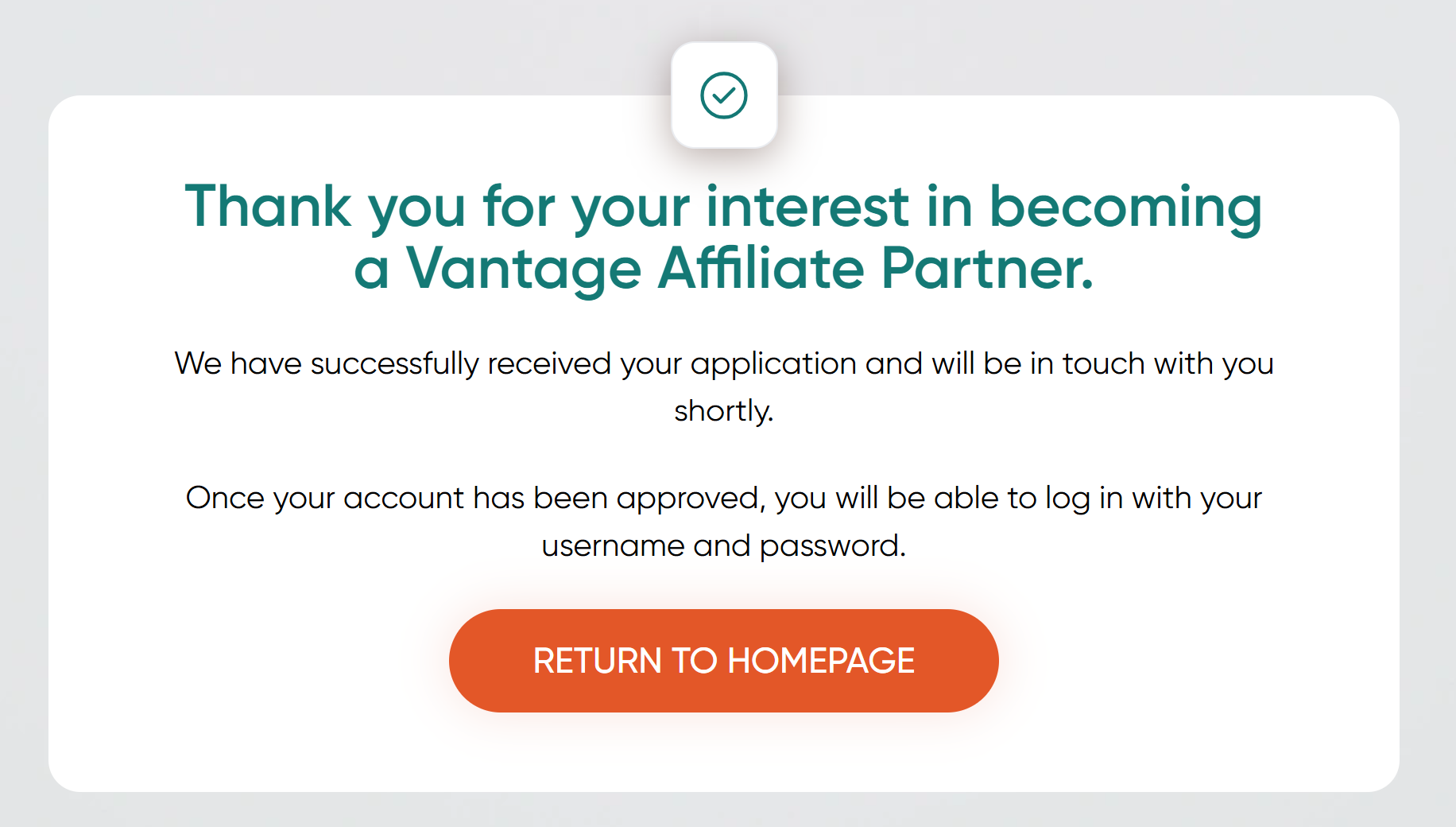1456x827 pixels.
Task: Click the word "Thank" in the heading
Action: pyautogui.click(x=268, y=207)
